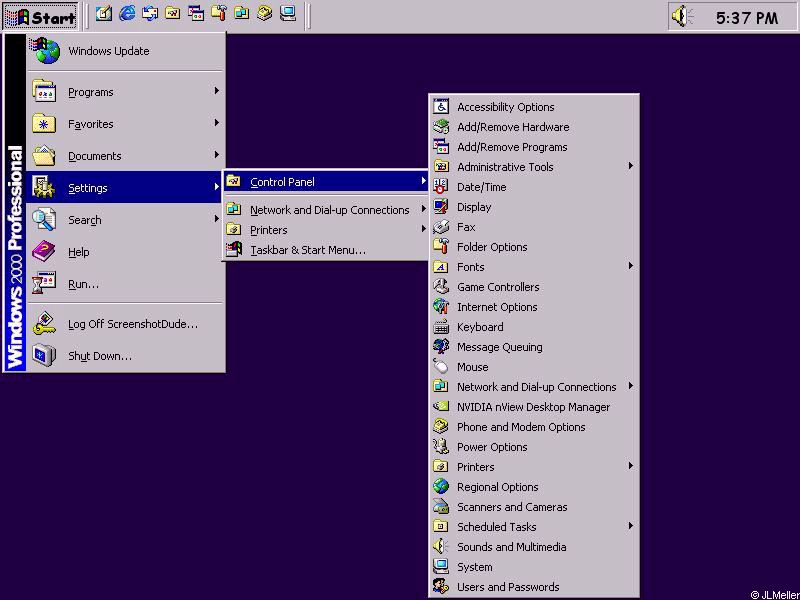Click the computer monitor quick launch icon
800x600 pixels.
pos(288,14)
